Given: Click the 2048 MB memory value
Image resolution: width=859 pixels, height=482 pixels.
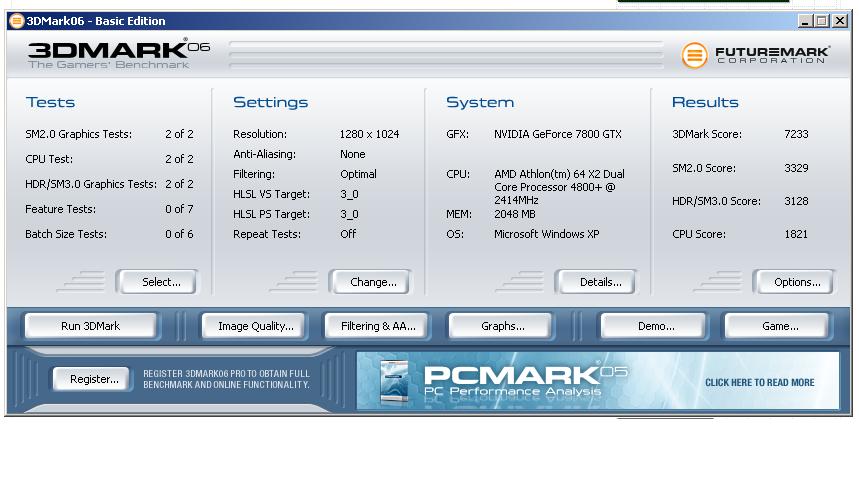Looking at the screenshot, I should point(514,214).
